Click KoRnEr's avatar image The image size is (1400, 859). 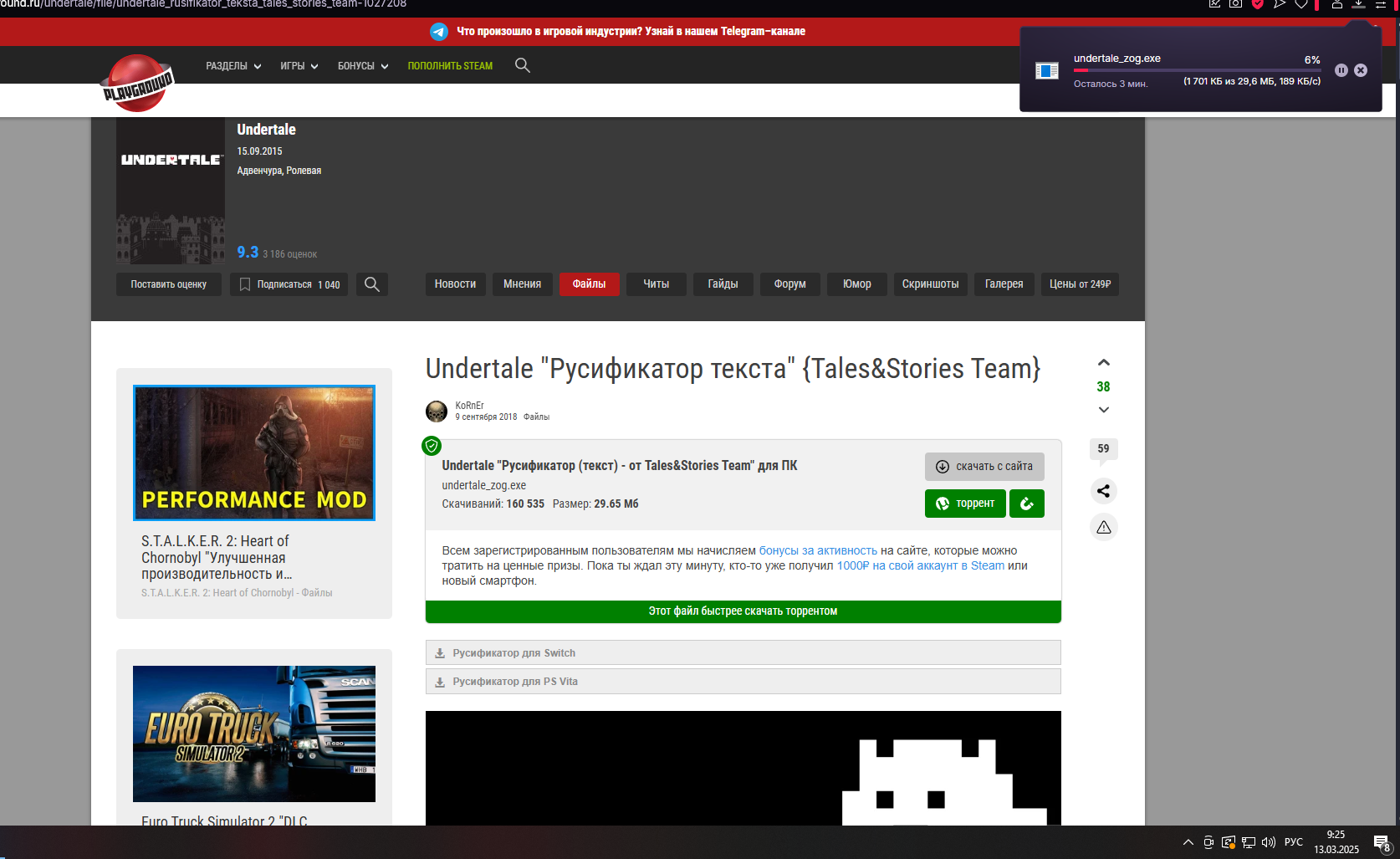click(437, 412)
